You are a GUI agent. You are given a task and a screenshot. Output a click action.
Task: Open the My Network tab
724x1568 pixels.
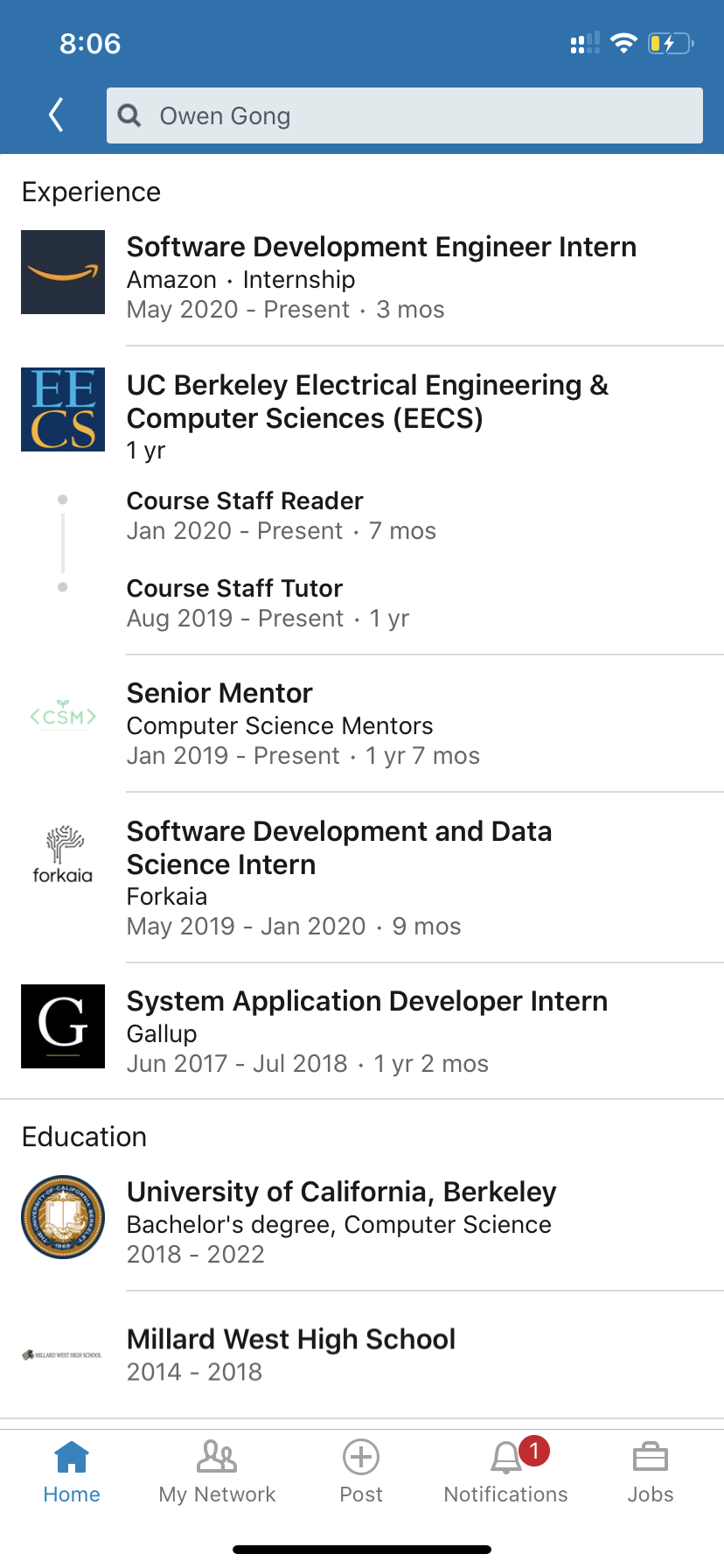click(x=217, y=1472)
